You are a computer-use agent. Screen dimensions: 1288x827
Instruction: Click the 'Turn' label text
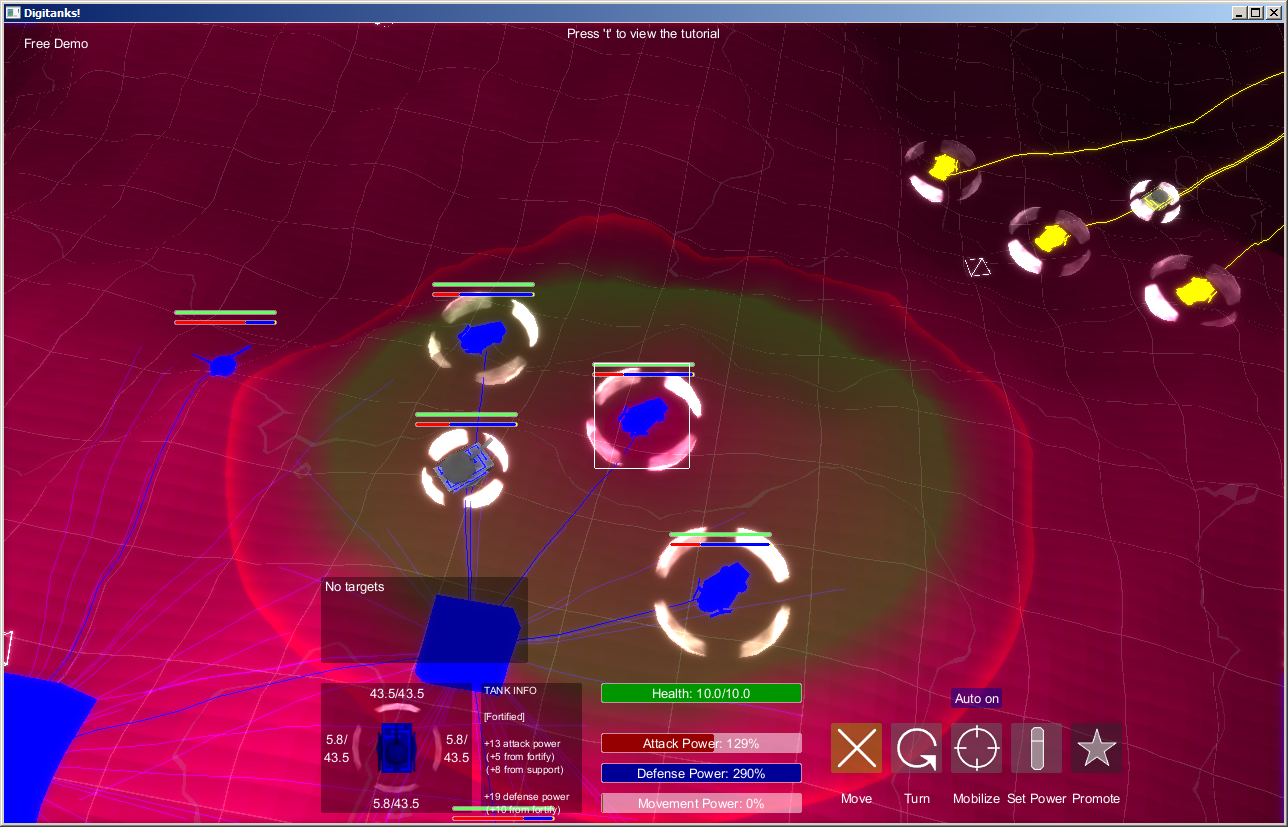(917, 799)
